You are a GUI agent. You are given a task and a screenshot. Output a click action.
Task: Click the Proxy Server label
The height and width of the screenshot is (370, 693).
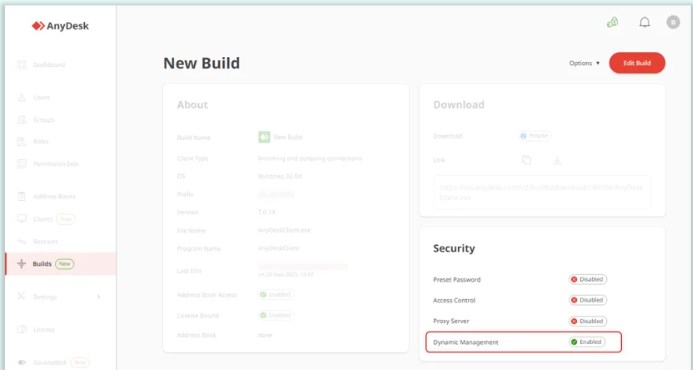coord(451,321)
